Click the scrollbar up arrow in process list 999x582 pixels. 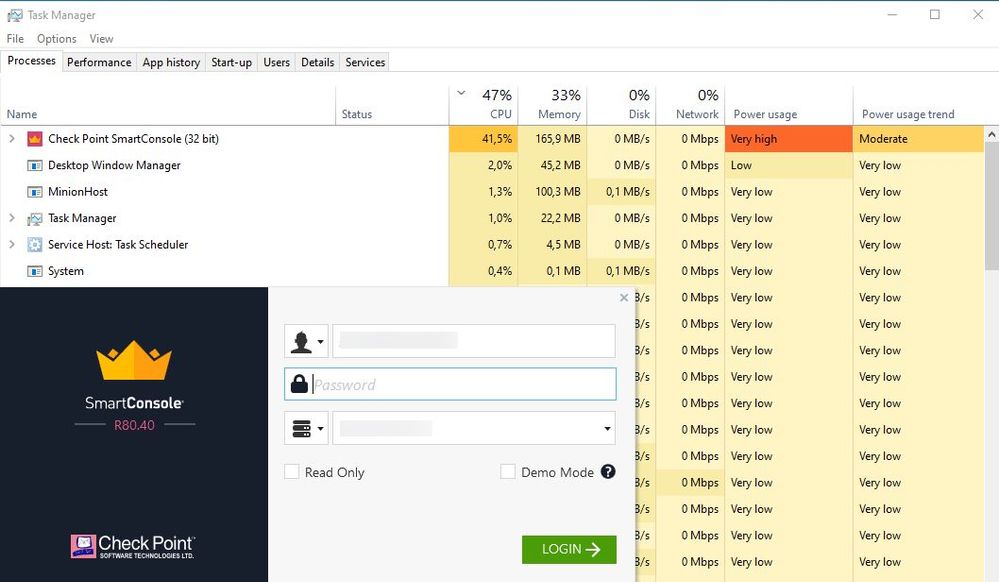[992, 134]
